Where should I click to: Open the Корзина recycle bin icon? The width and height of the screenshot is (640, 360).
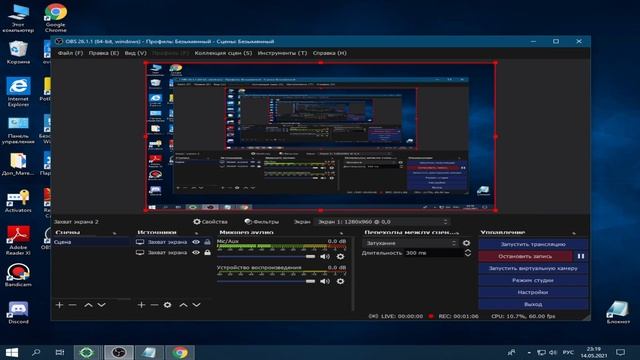18,52
